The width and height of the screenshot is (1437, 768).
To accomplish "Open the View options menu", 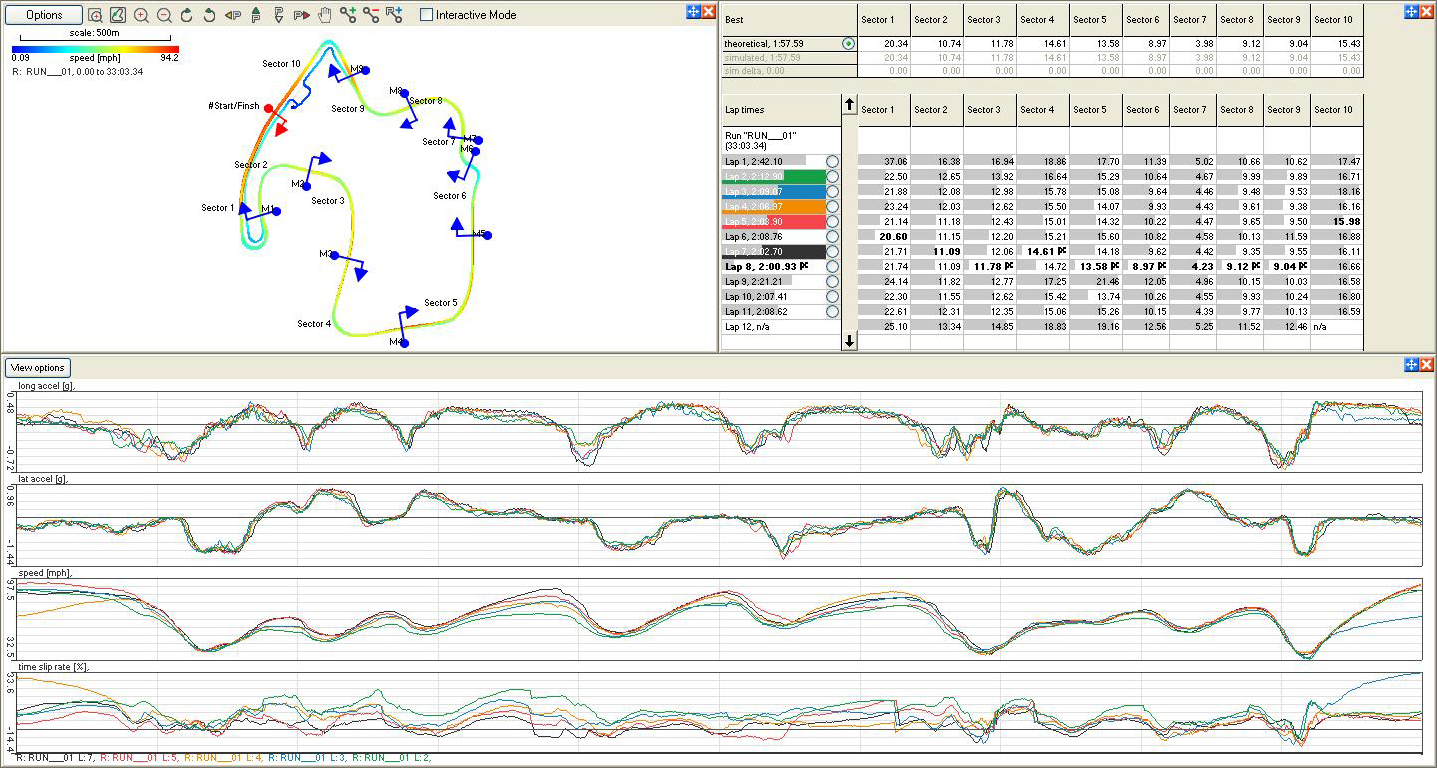I will pos(38,368).
